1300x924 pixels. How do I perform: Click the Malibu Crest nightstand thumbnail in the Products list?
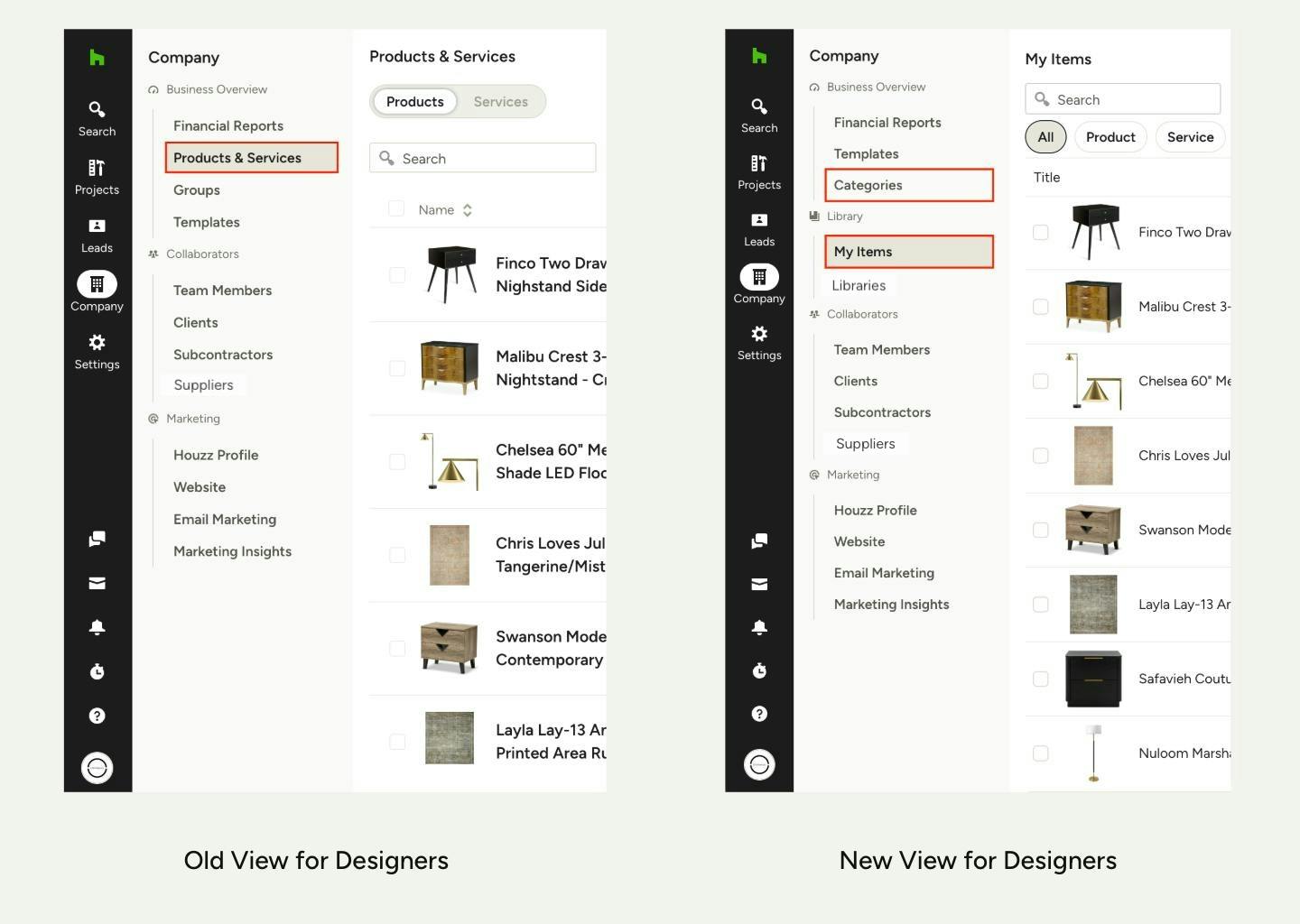pyautogui.click(x=450, y=367)
